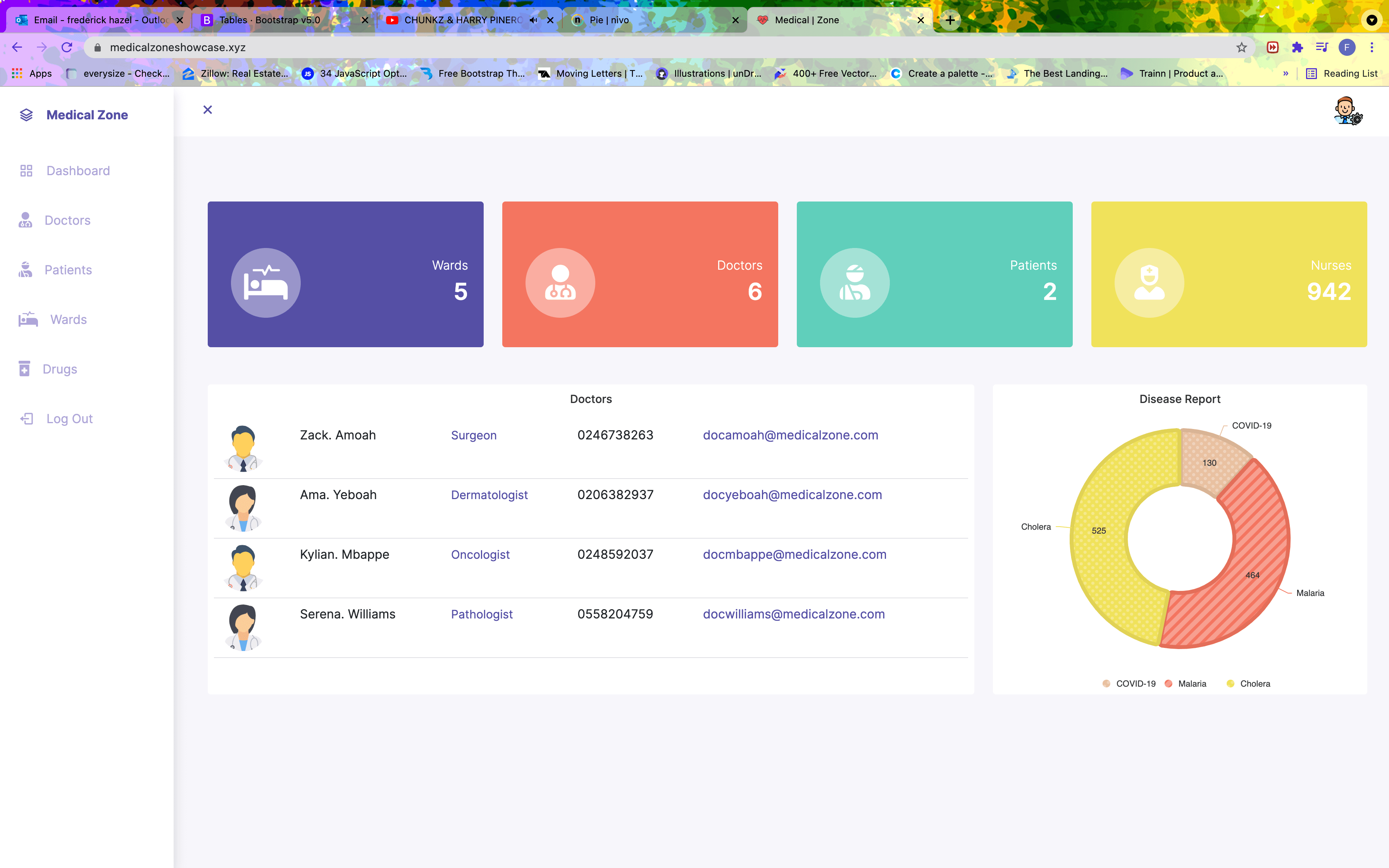Click docwilliams@medicalzone.com email link
The width and height of the screenshot is (1389, 868).
(x=793, y=614)
